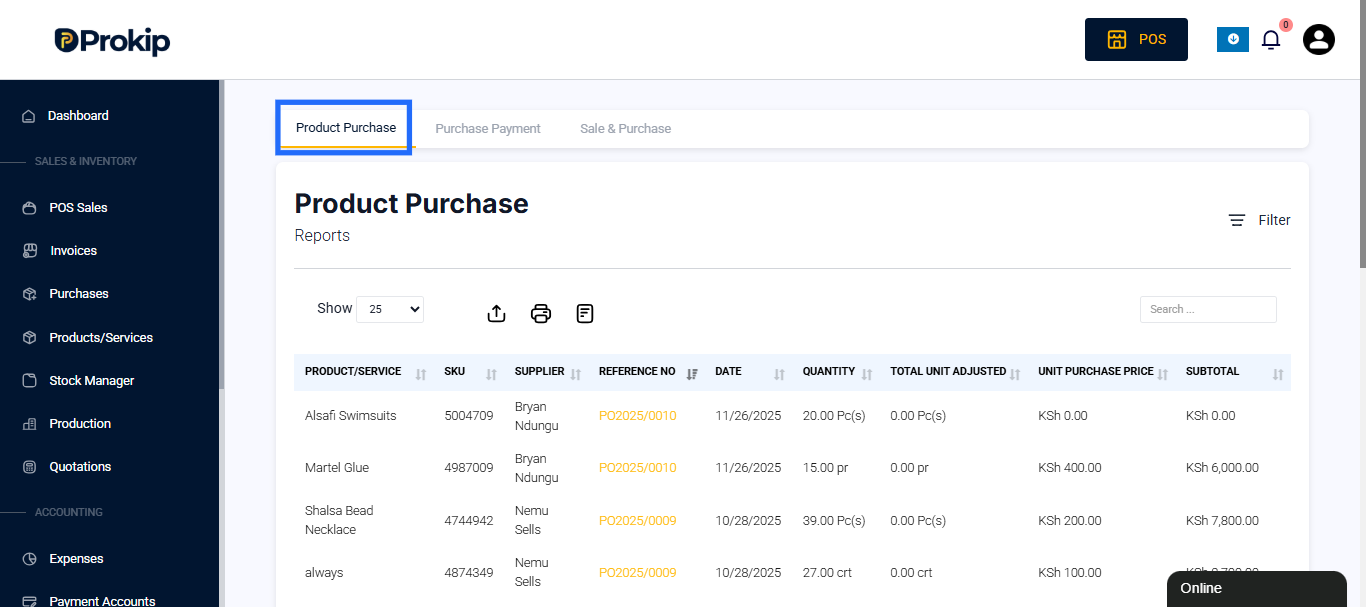The width and height of the screenshot is (1366, 607).
Task: Open PO2025/0009 link for Shalsa Bead Necklace
Action: tap(637, 521)
